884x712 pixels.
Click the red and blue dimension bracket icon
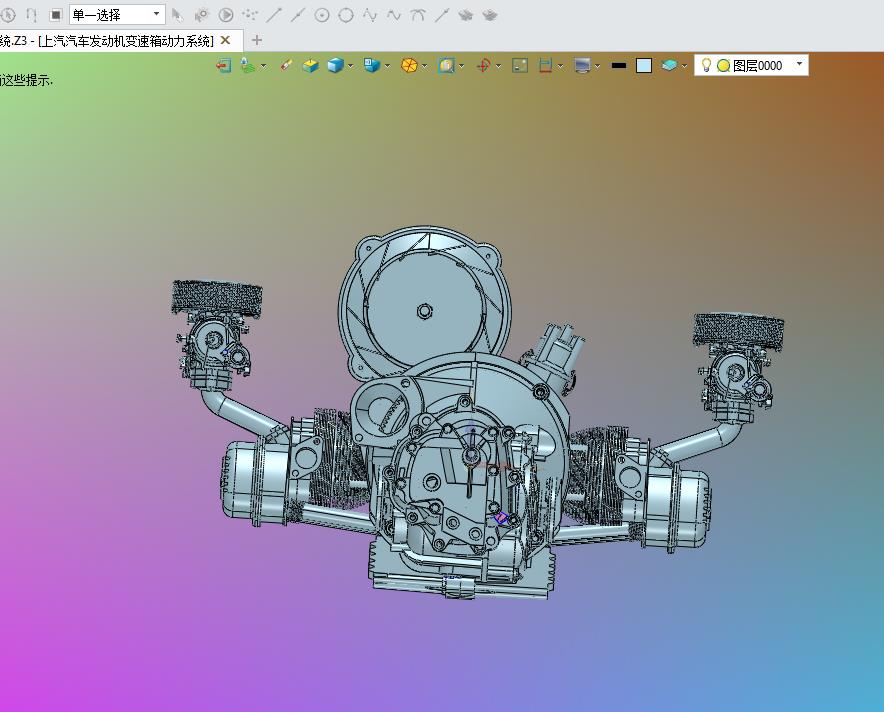pos(545,65)
